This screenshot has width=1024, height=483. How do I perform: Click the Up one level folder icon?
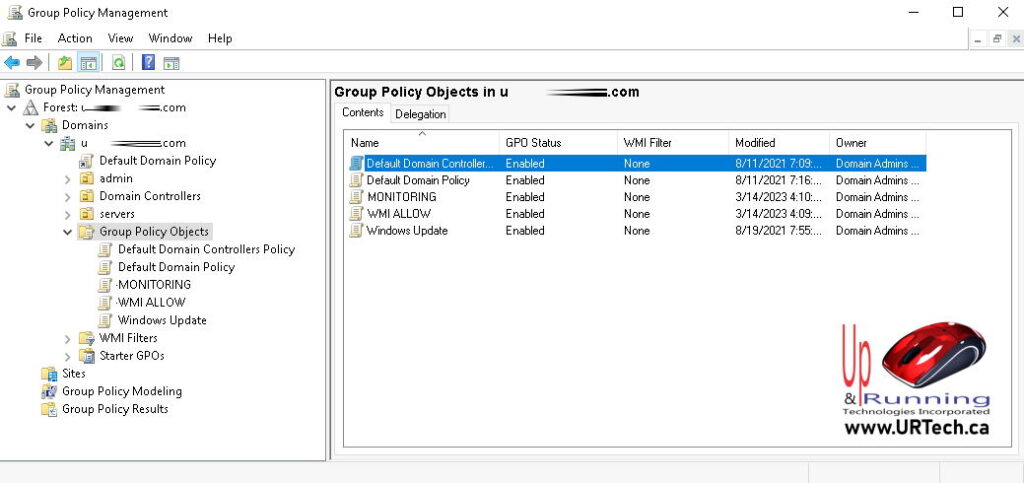point(65,63)
